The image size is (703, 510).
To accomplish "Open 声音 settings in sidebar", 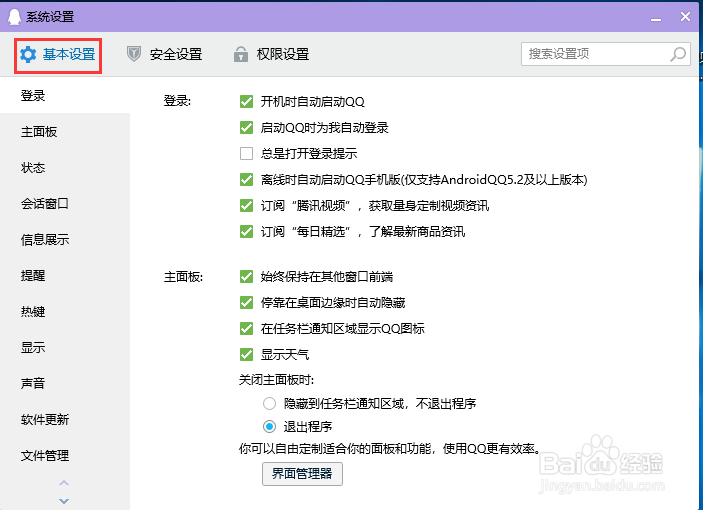I will (x=65, y=383).
